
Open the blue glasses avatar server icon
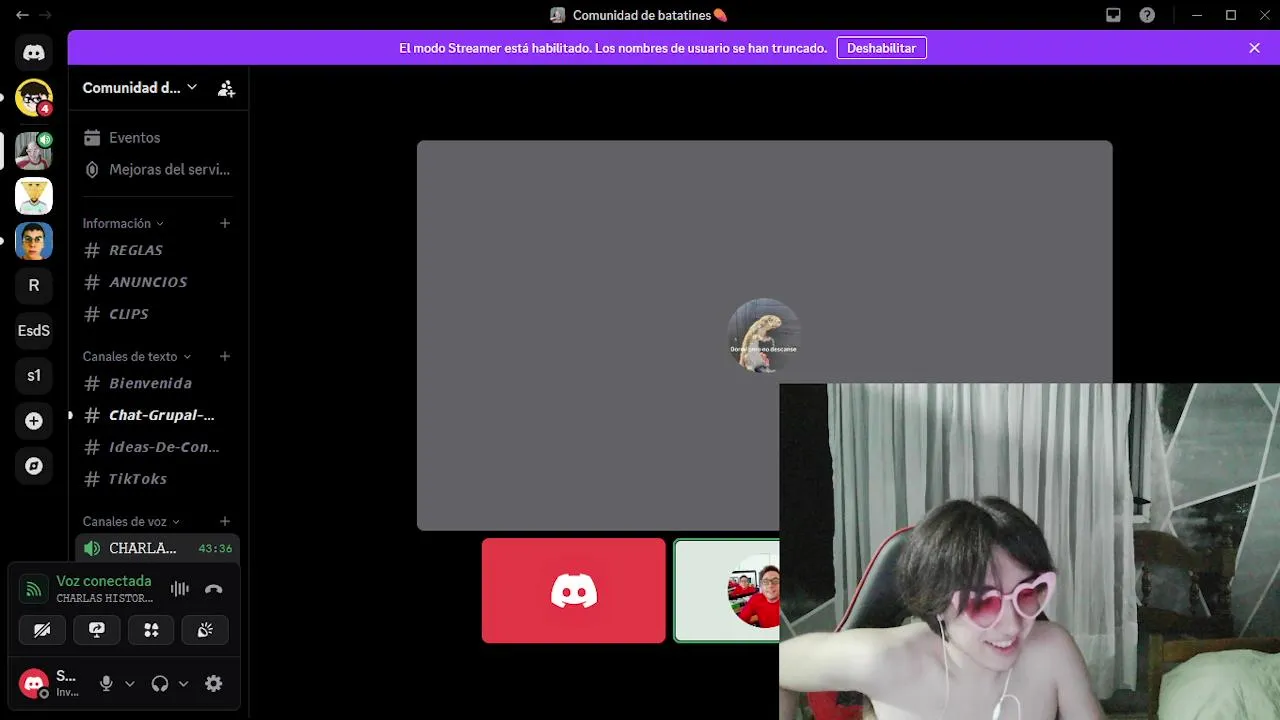point(34,241)
